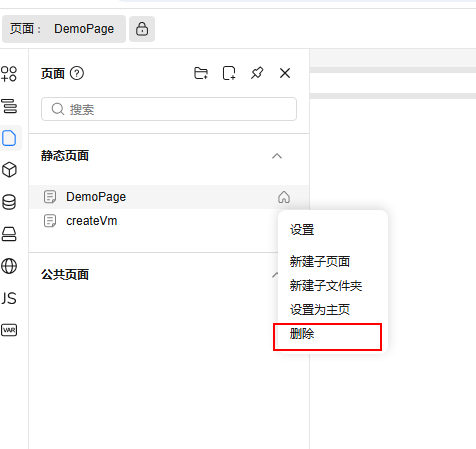Select 新建子页面 menu entry
Screen dimensions: 476x449
tap(320, 262)
